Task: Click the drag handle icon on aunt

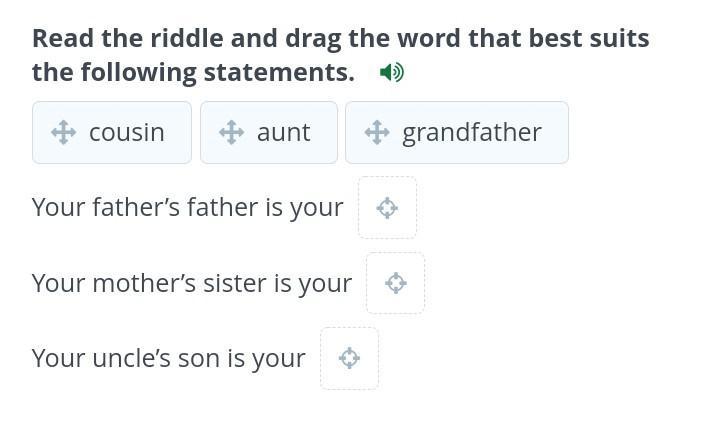Action: [231, 132]
